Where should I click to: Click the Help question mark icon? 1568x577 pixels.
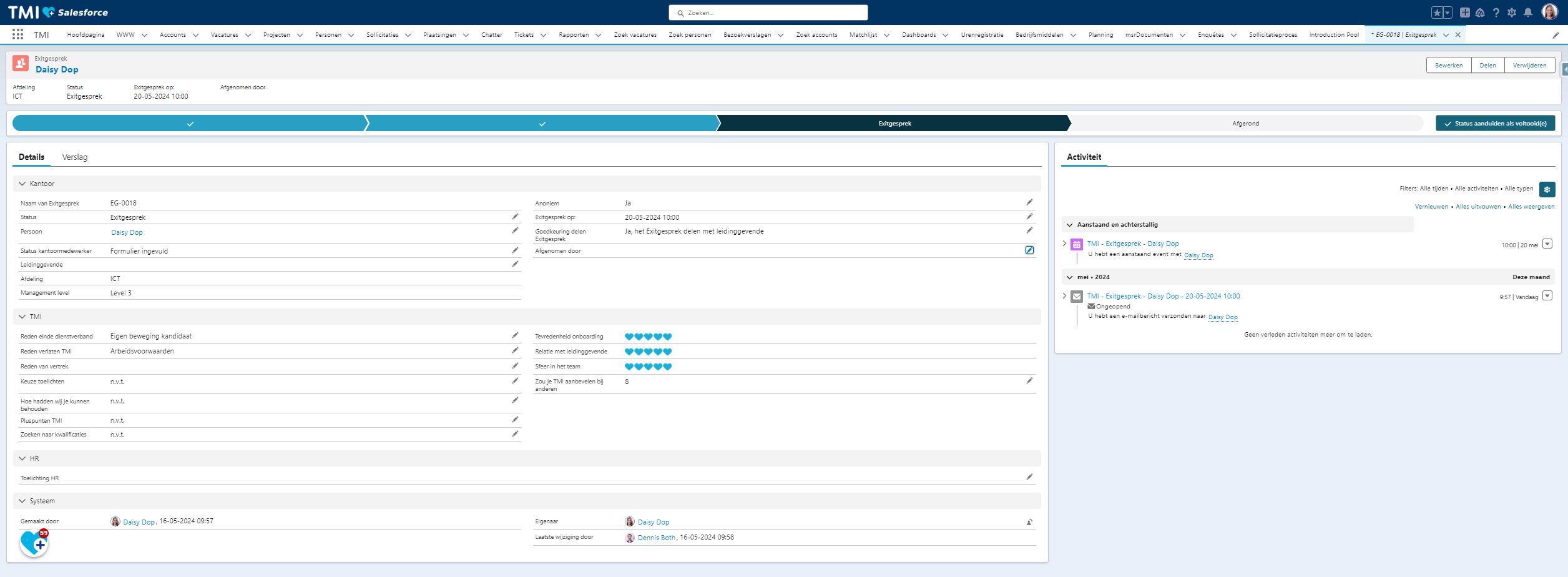pyautogui.click(x=1496, y=12)
